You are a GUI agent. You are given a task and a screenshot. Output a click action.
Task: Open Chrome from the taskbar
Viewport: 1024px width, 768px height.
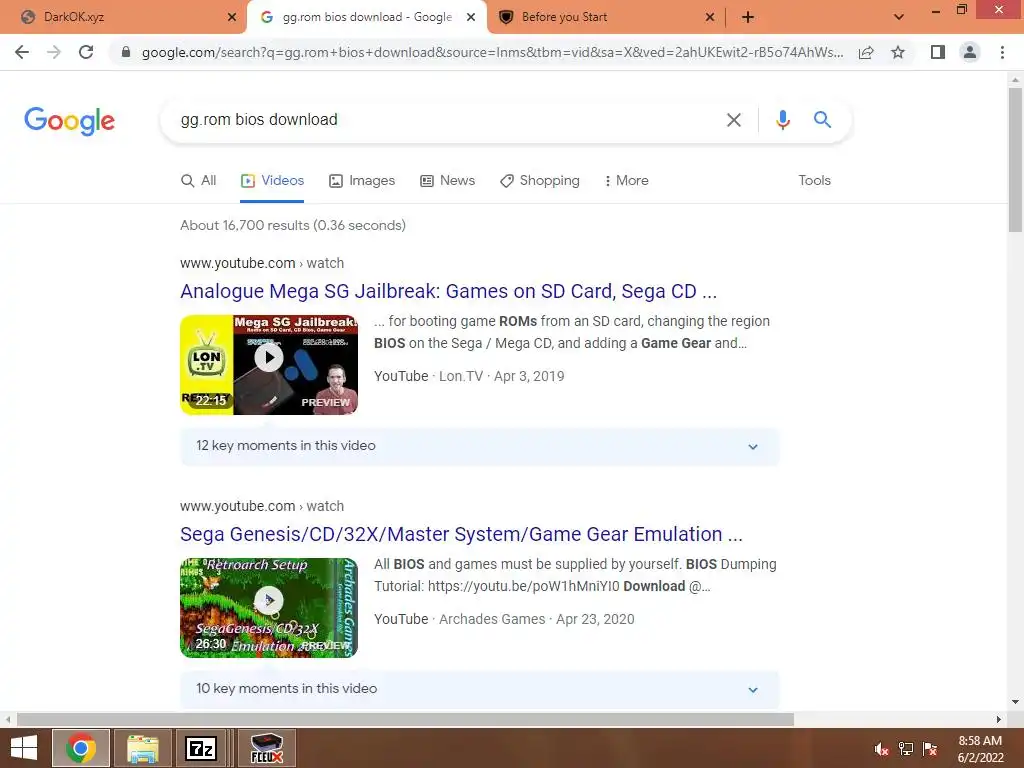(x=81, y=748)
